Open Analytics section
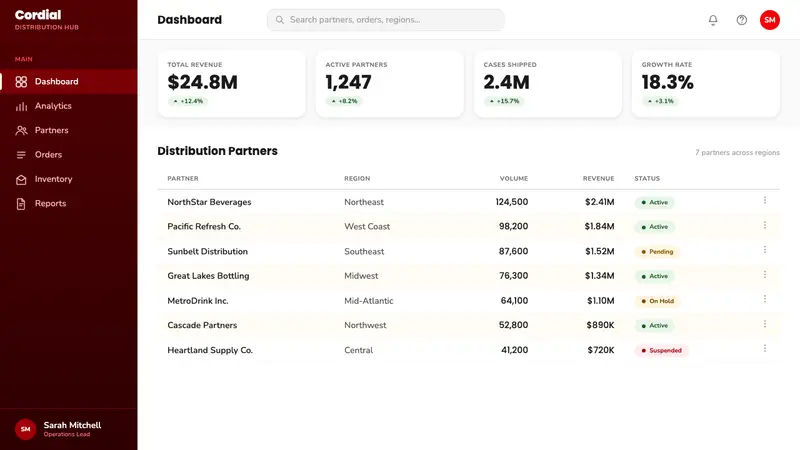The width and height of the screenshot is (800, 450). point(68,106)
